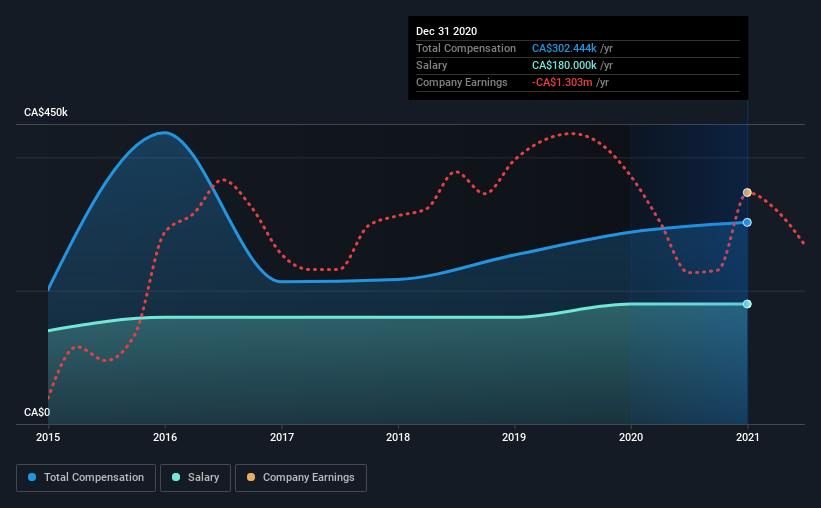This screenshot has width=821, height=508.
Task: Toggle the Total Compensation legend button
Action: point(86,478)
